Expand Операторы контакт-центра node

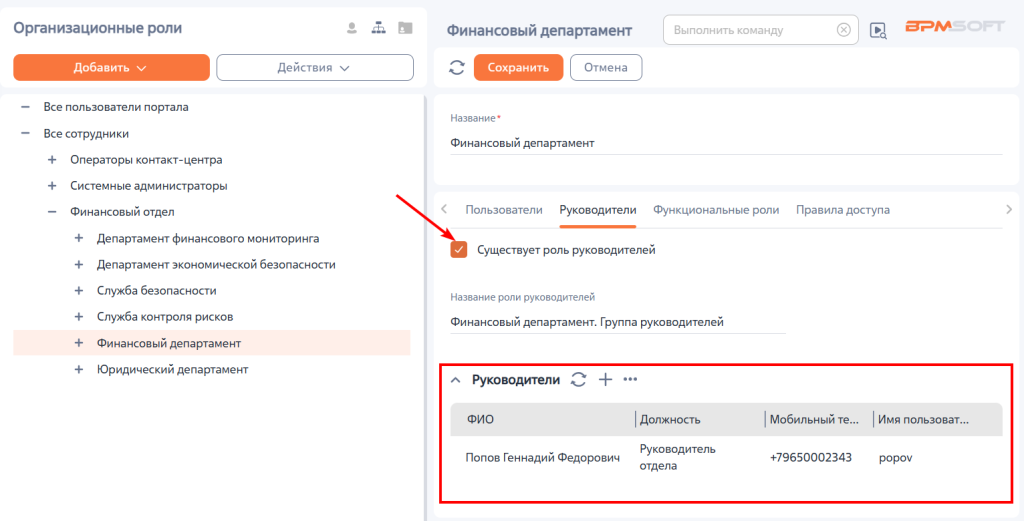[52, 159]
